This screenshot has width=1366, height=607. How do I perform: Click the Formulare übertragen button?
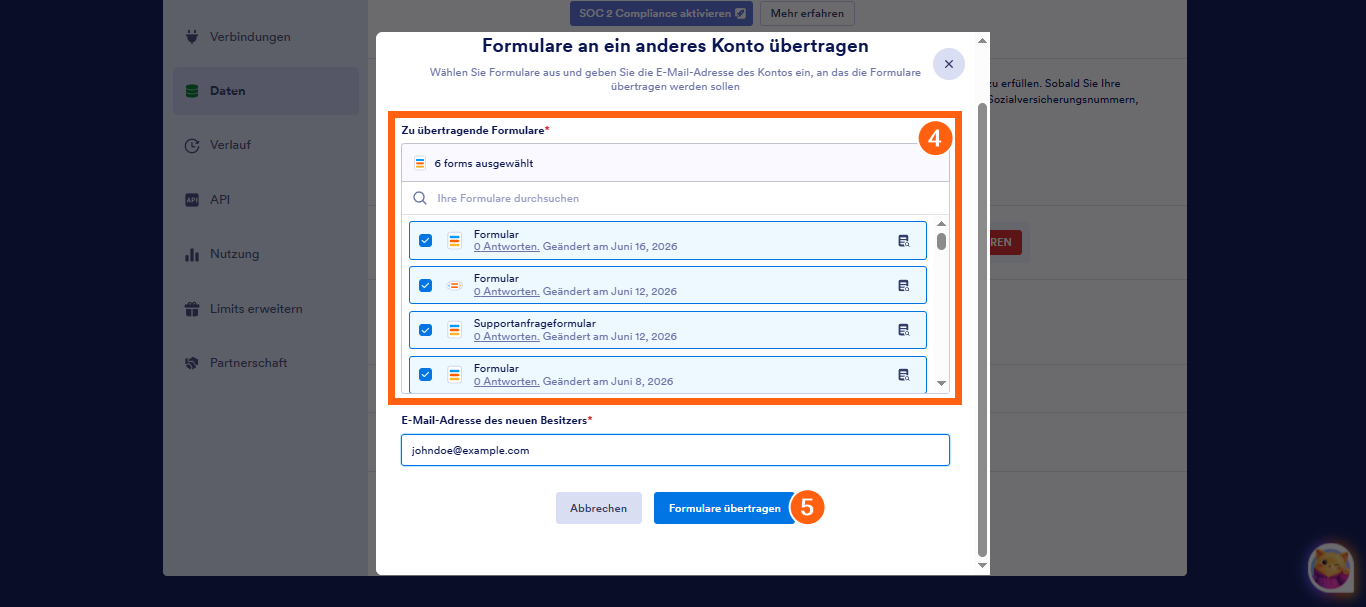pyautogui.click(x=725, y=508)
